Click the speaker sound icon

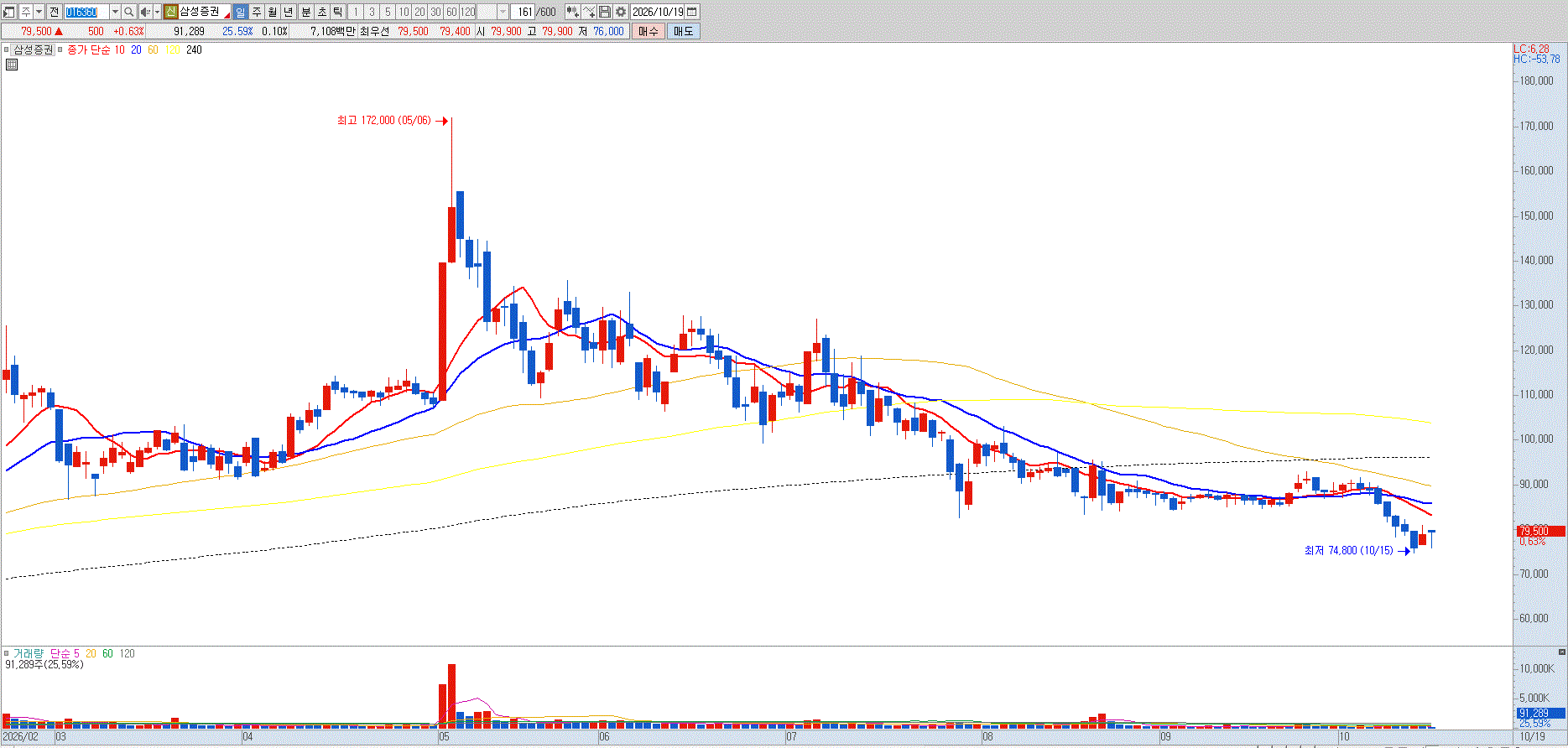click(145, 12)
